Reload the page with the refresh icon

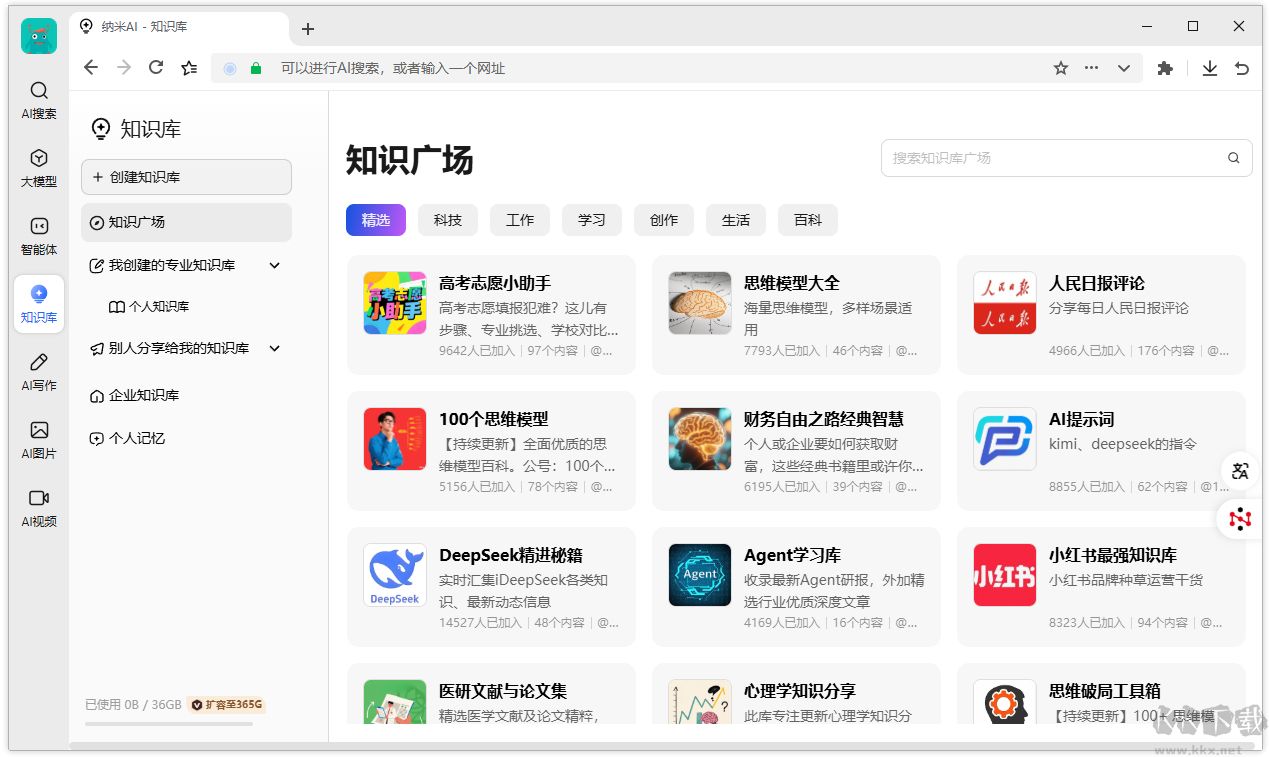156,67
